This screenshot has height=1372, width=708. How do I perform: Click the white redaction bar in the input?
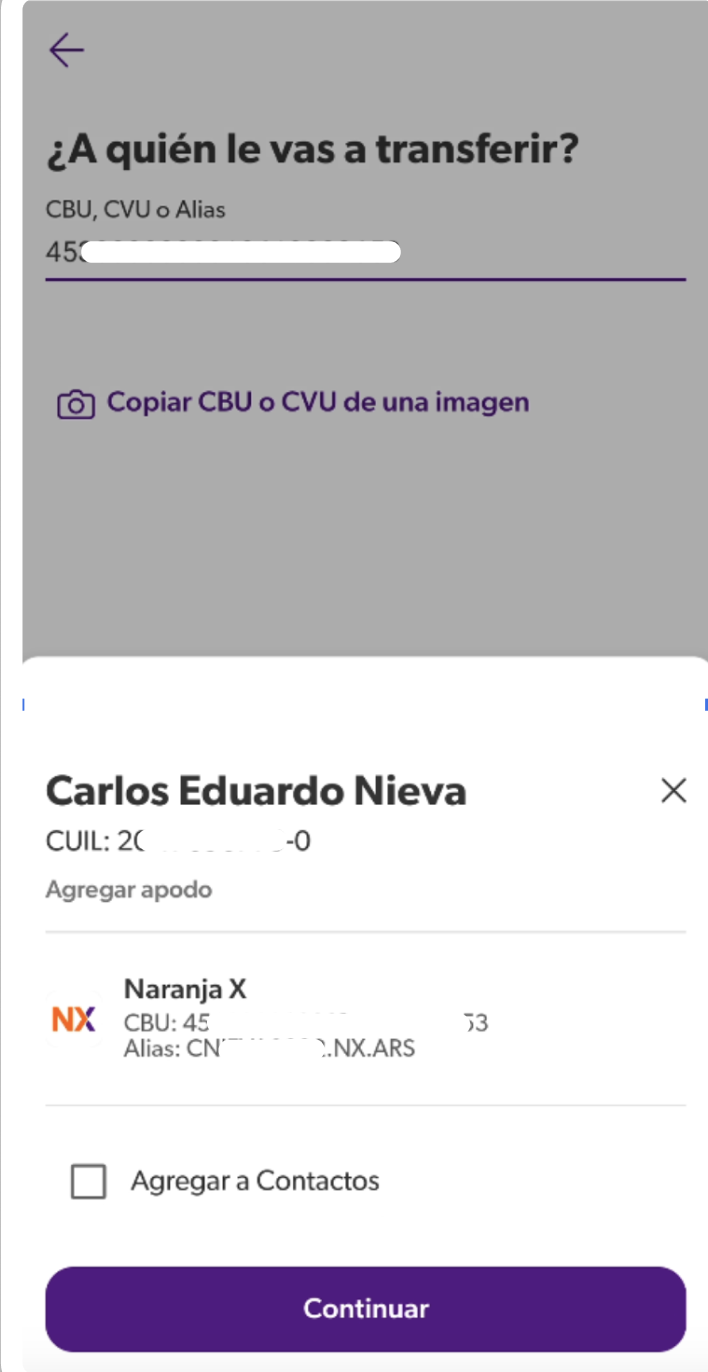pos(240,252)
